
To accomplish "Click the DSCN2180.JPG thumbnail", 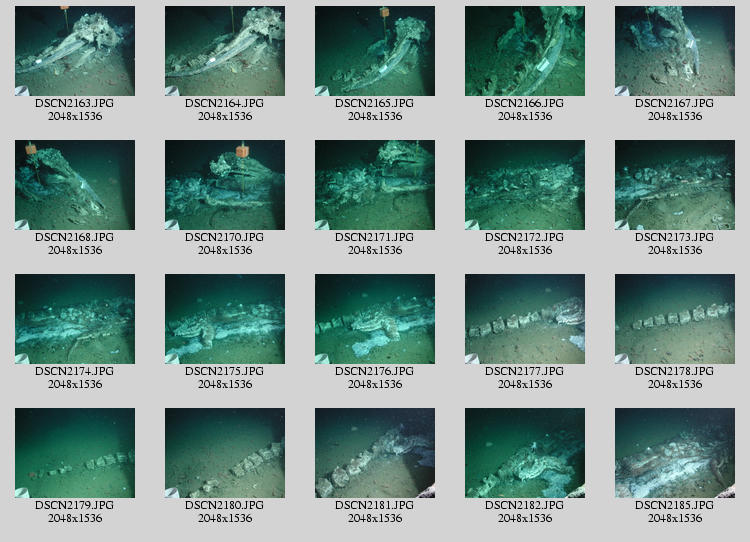I will [225, 453].
